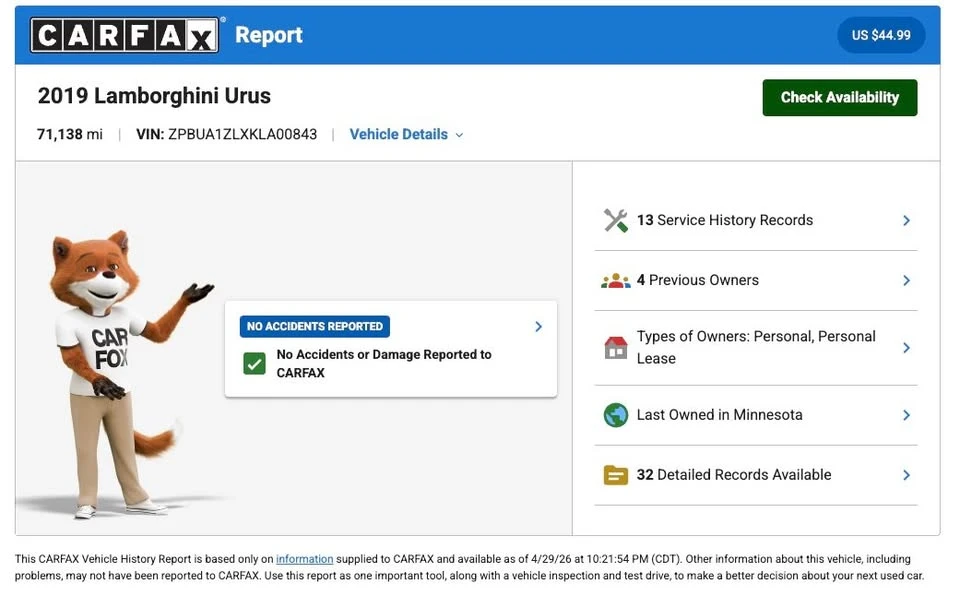This screenshot has width=960, height=596.
Task: Select Types of Owners: Personal, Personal Lease
Action: point(756,347)
